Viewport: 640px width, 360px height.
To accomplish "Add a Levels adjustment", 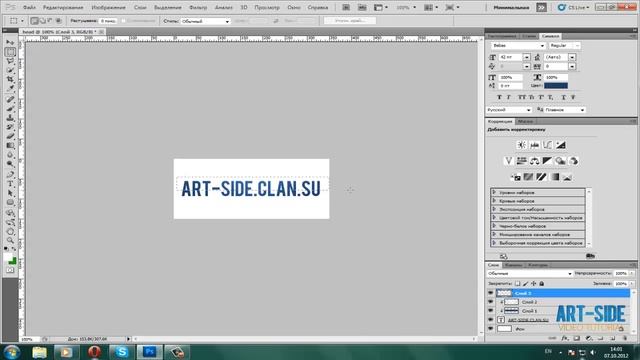I will (x=534, y=145).
